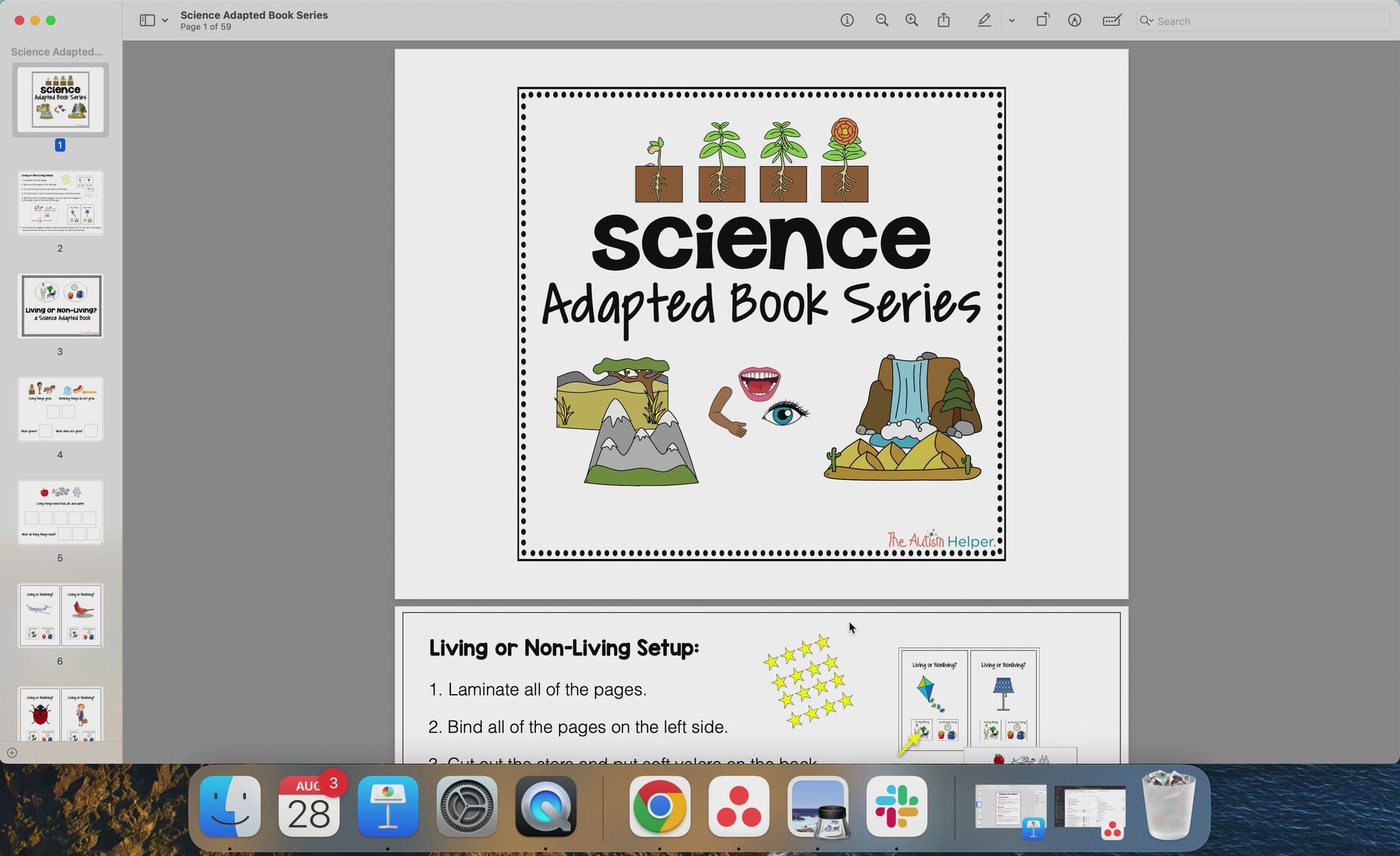Rotate the page with the rotate icon
The image size is (1400, 856).
1042,20
